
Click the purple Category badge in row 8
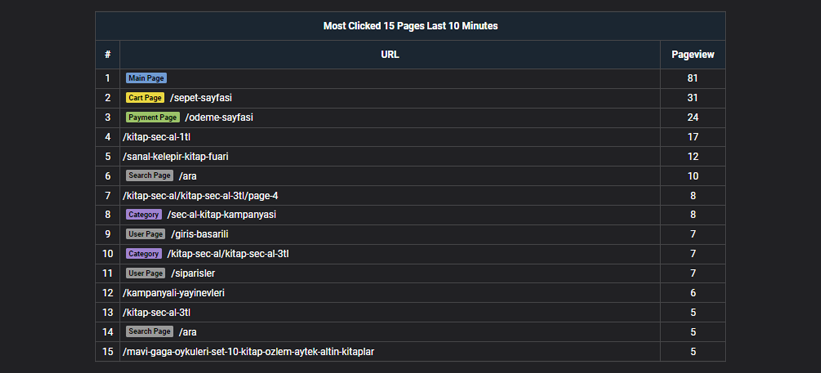click(144, 215)
